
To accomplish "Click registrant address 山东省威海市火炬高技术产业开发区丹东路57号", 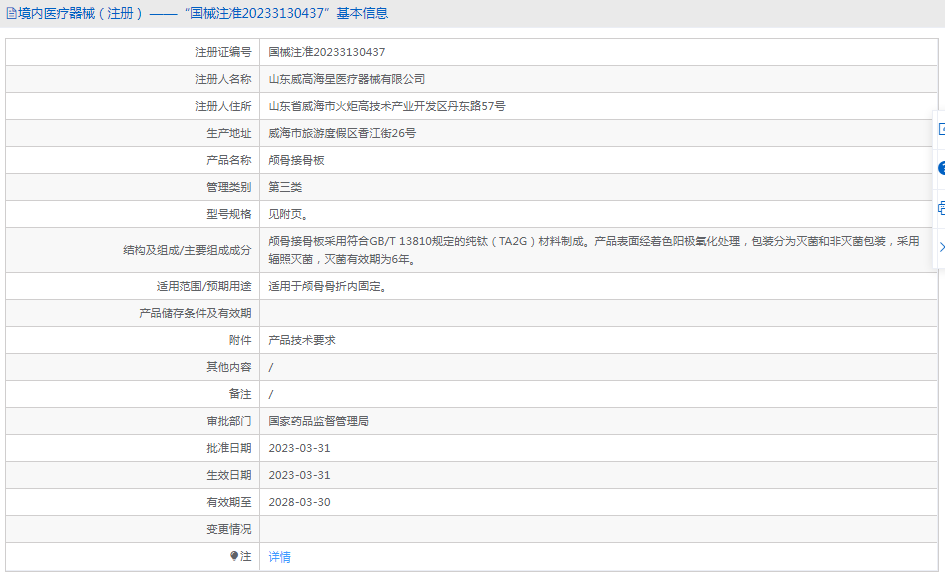I will pos(387,106).
